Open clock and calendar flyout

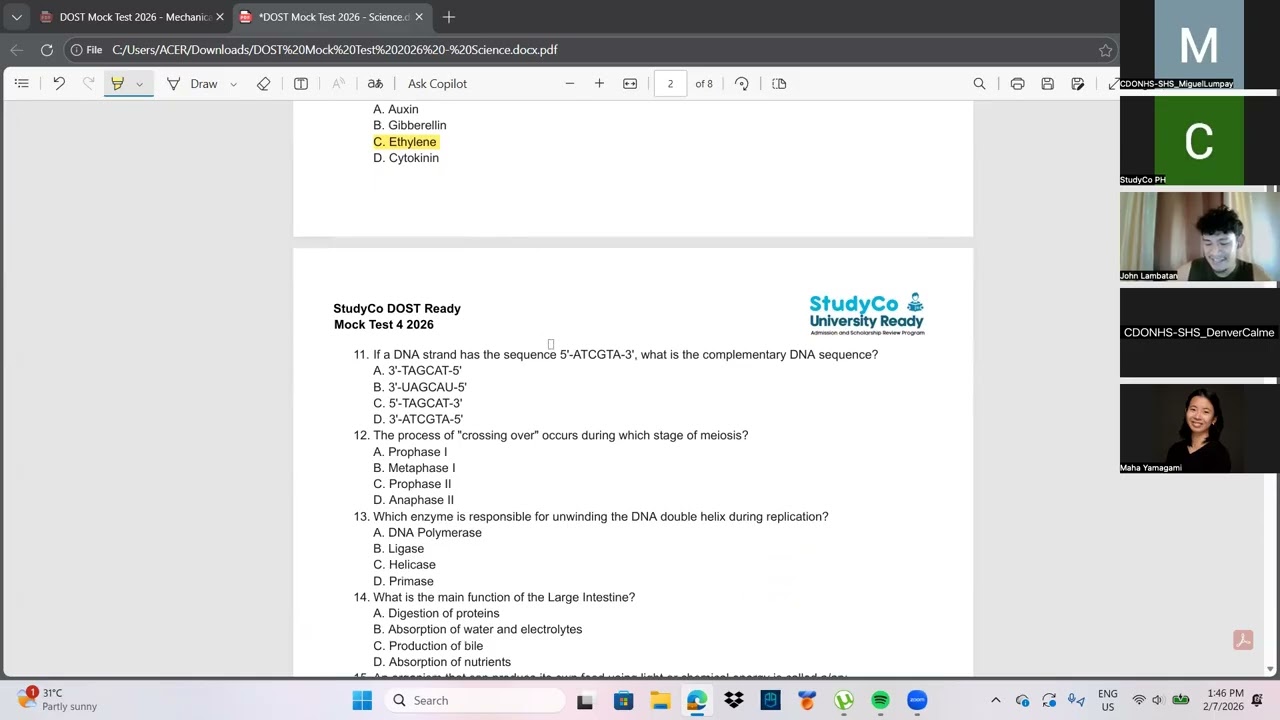tap(1225, 700)
